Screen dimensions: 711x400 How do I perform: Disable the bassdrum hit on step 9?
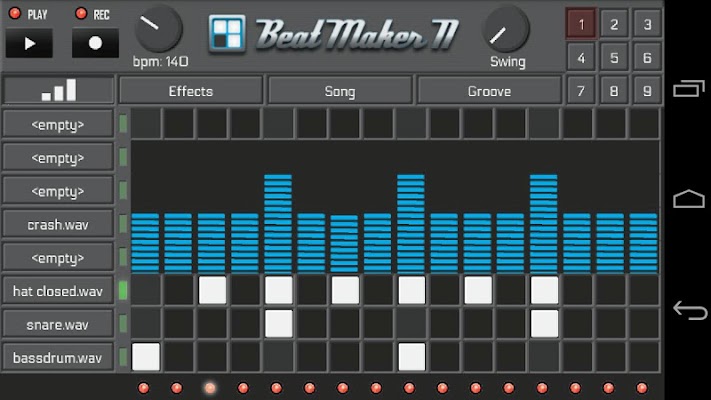411,357
